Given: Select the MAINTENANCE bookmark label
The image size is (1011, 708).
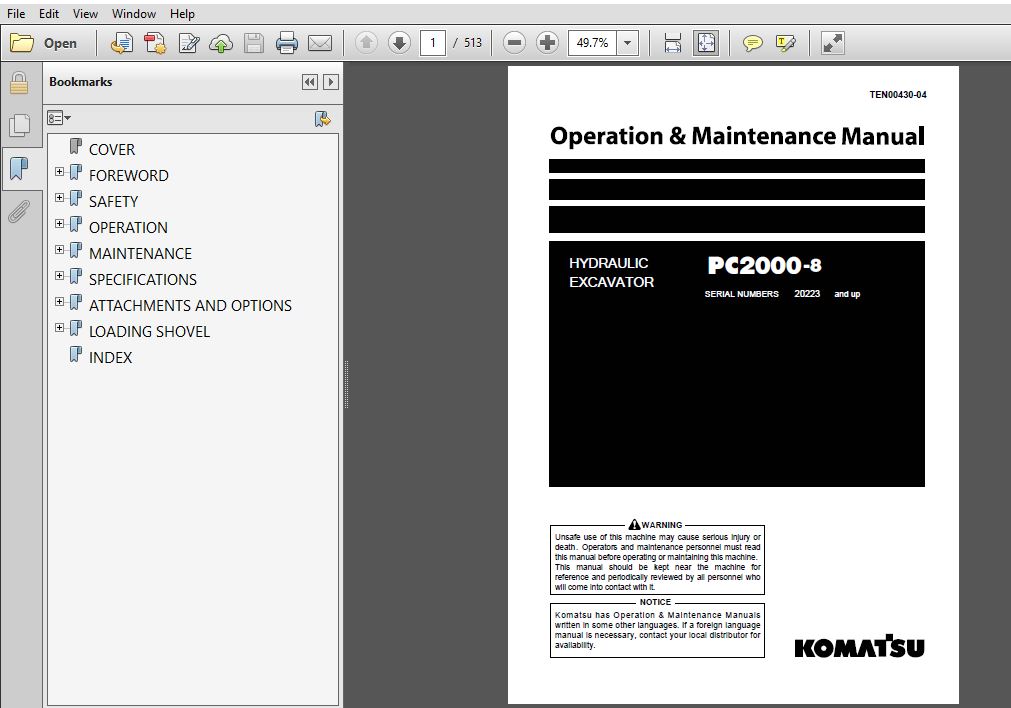Looking at the screenshot, I should point(141,254).
